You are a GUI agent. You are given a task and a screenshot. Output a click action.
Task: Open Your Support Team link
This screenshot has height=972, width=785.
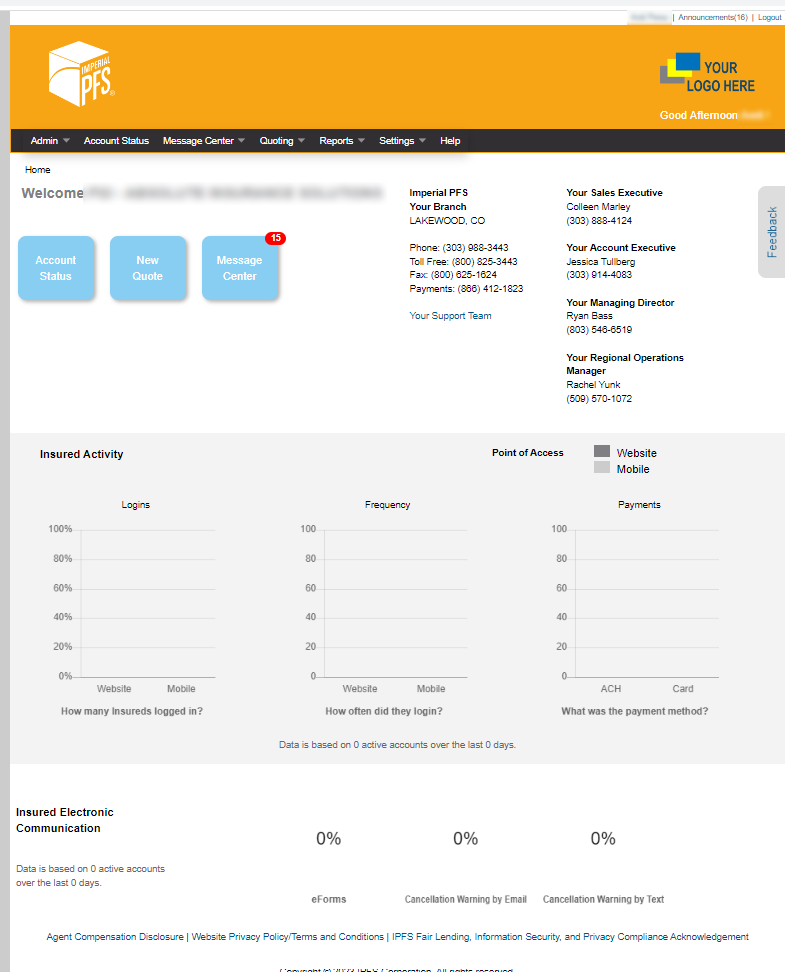coord(450,316)
